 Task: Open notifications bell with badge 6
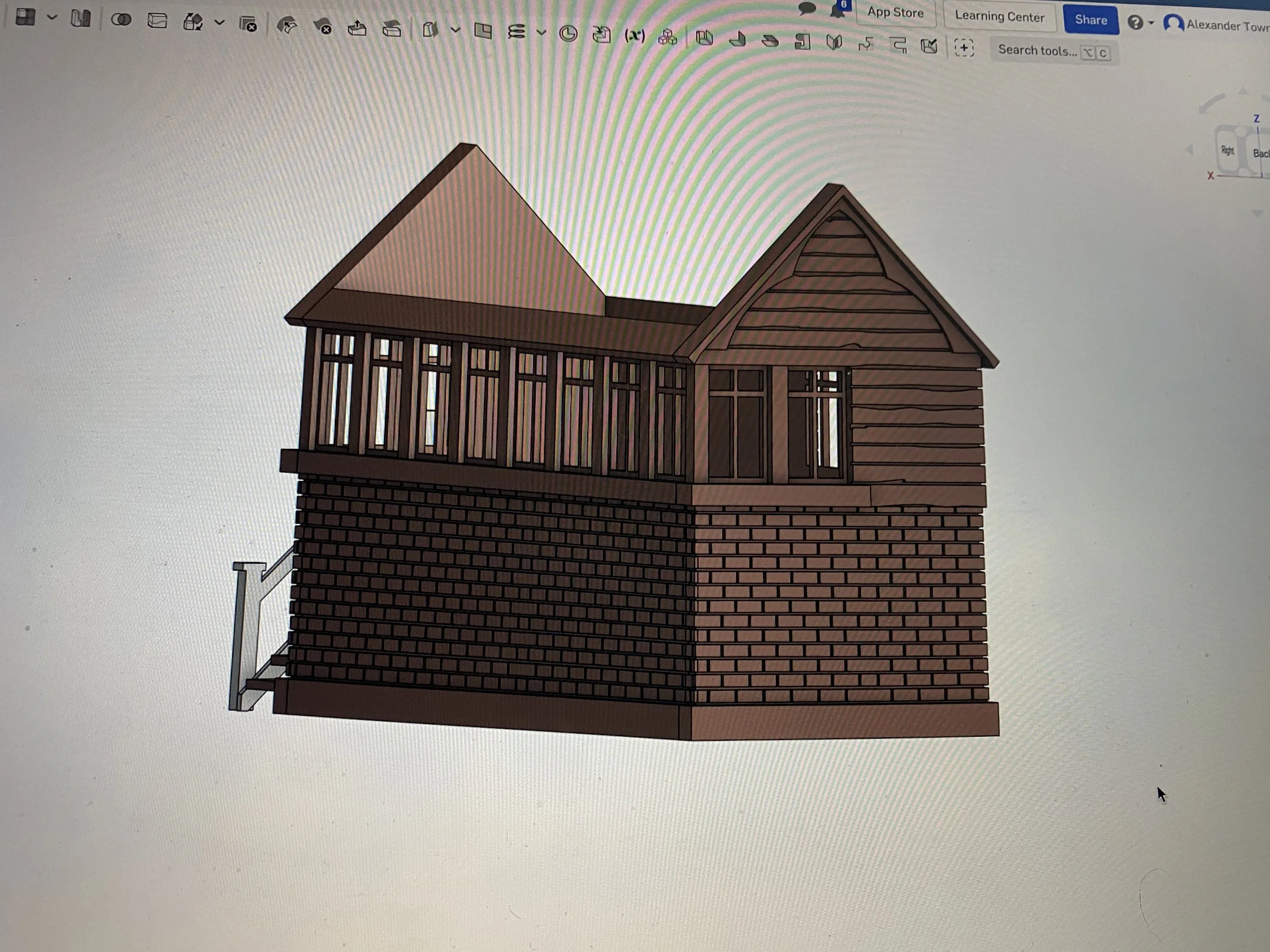840,9
